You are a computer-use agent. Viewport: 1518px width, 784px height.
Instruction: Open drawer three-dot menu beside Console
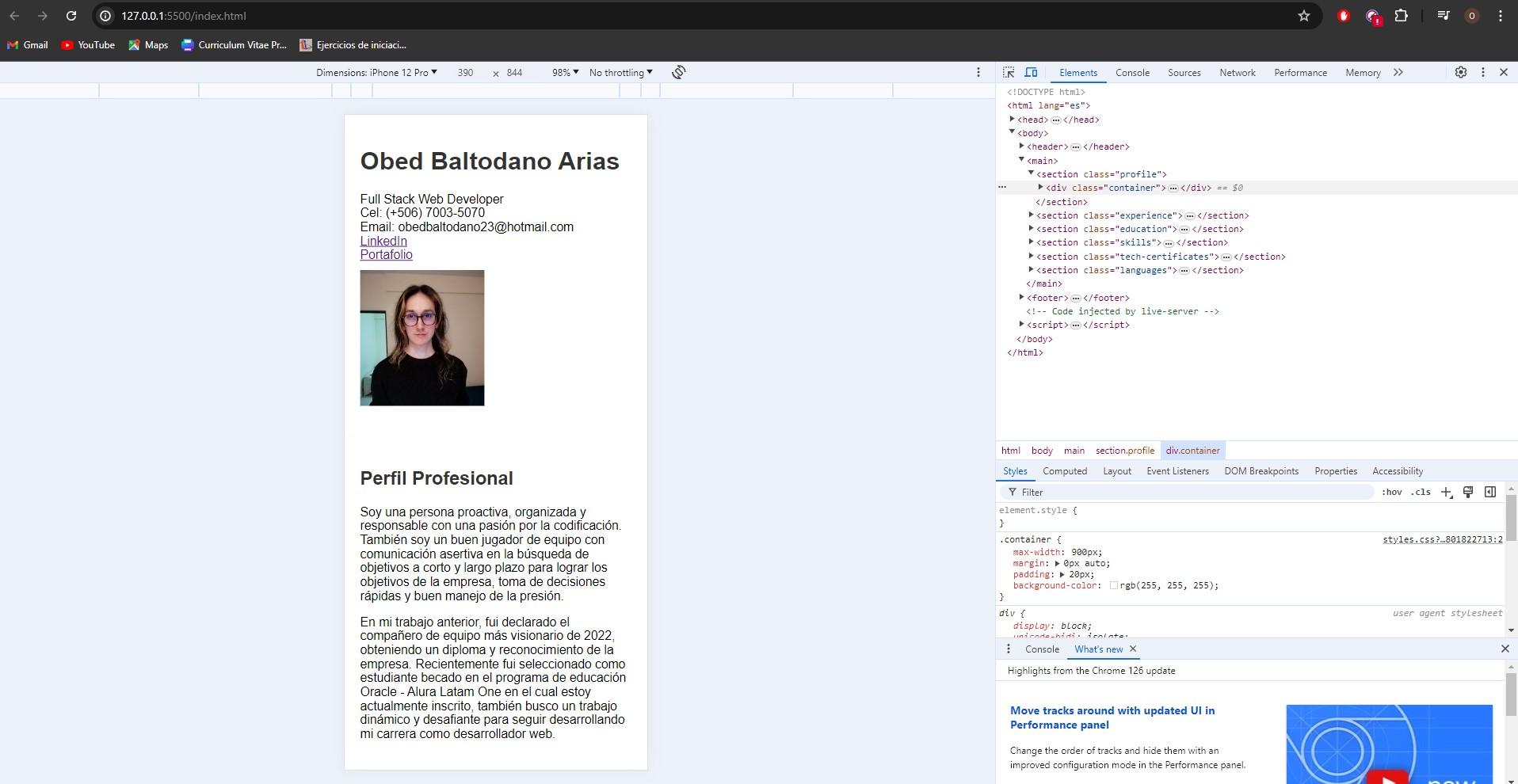coord(1008,649)
